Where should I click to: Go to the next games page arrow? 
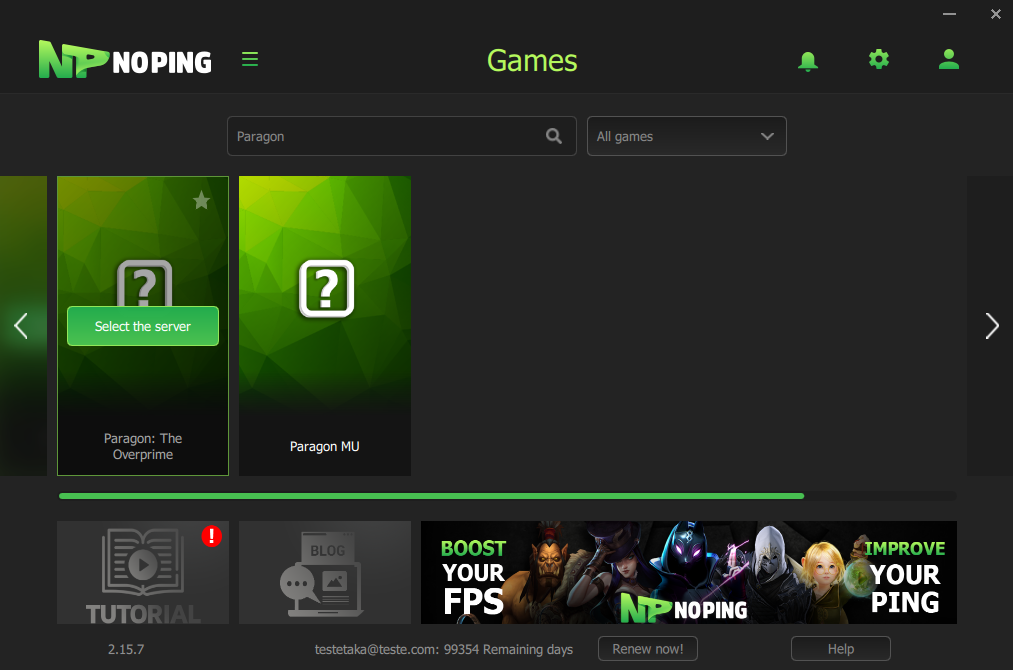992,326
